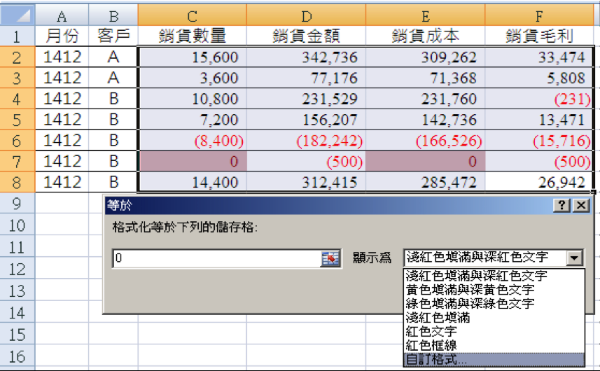Choose 黃色填滿與深黃色文字 option

[494, 290]
